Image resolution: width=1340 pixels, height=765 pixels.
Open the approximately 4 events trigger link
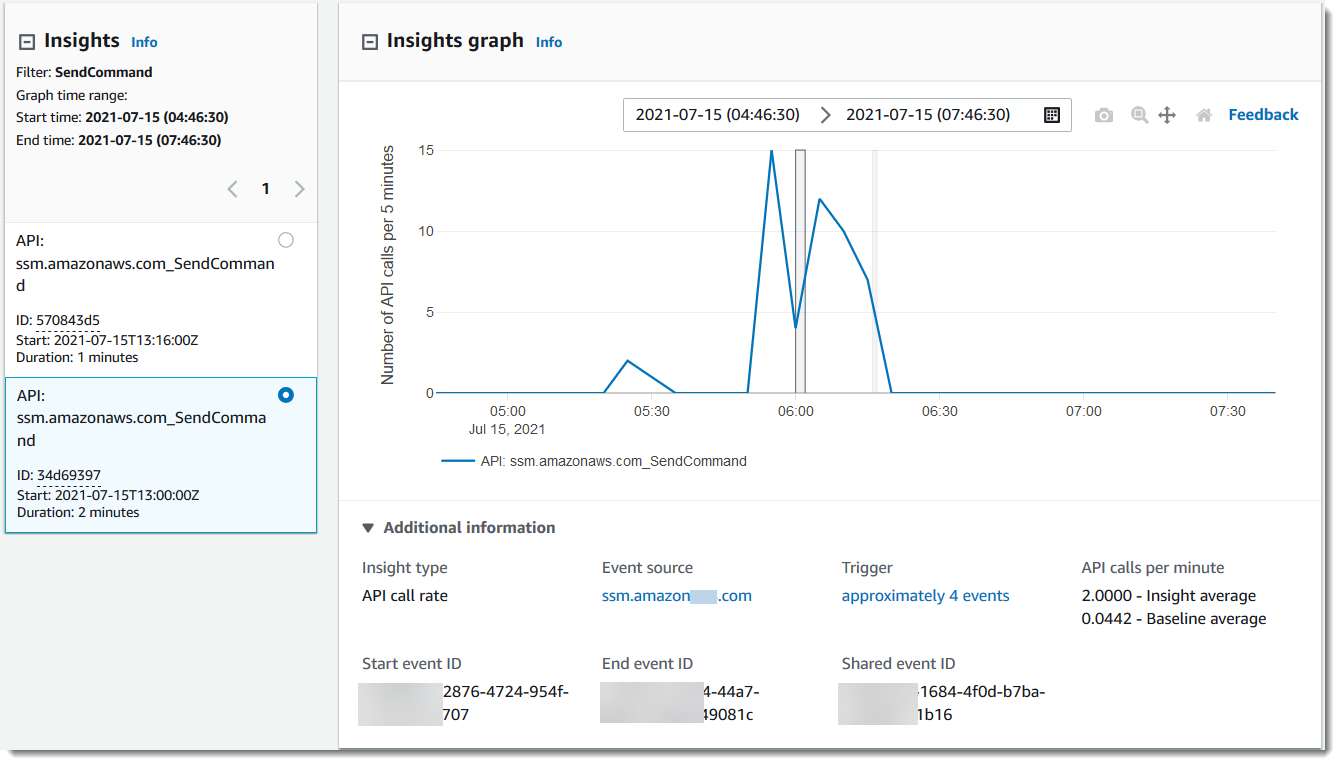pyautogui.click(x=925, y=596)
